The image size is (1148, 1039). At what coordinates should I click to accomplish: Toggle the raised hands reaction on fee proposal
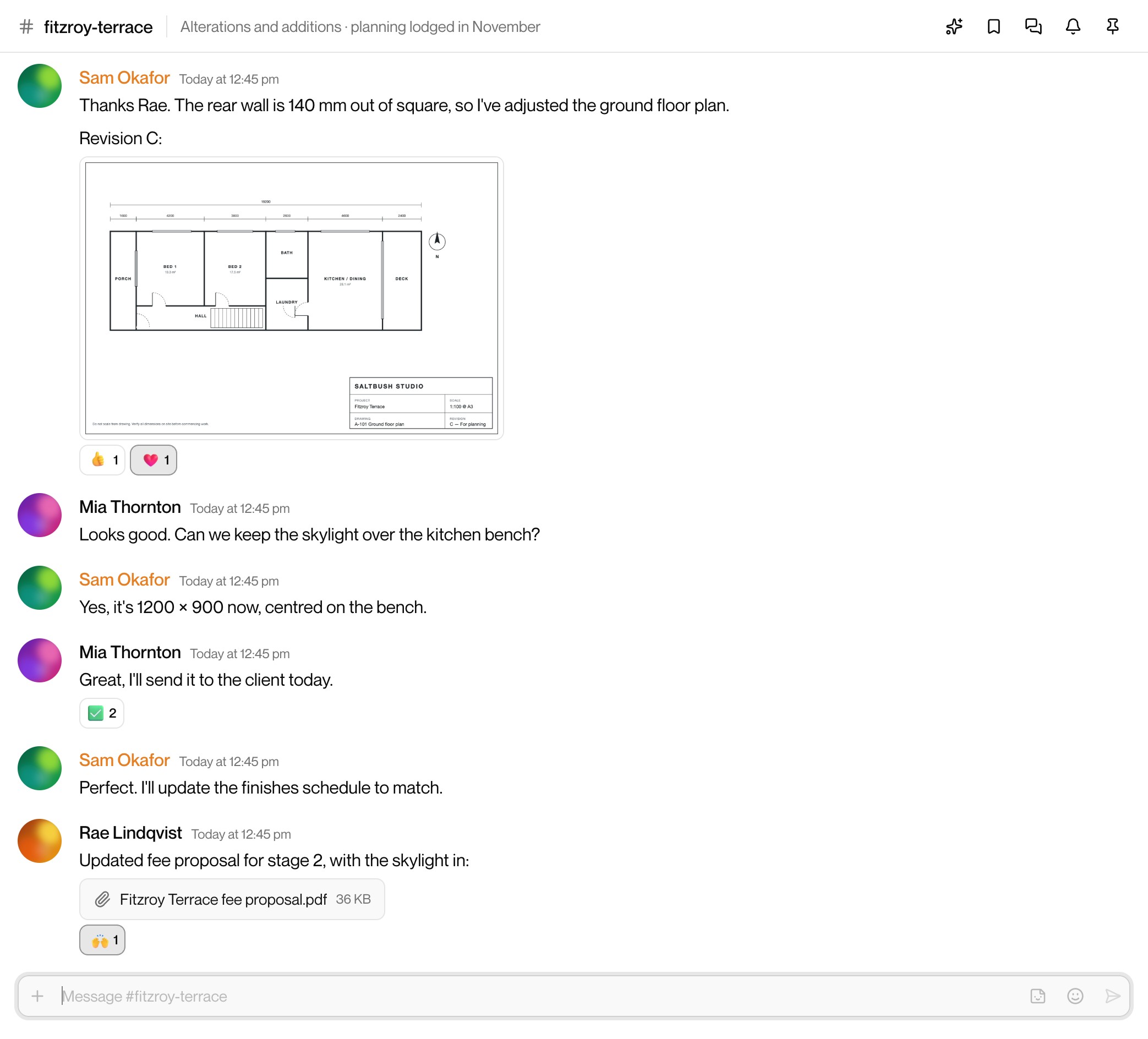coord(102,940)
